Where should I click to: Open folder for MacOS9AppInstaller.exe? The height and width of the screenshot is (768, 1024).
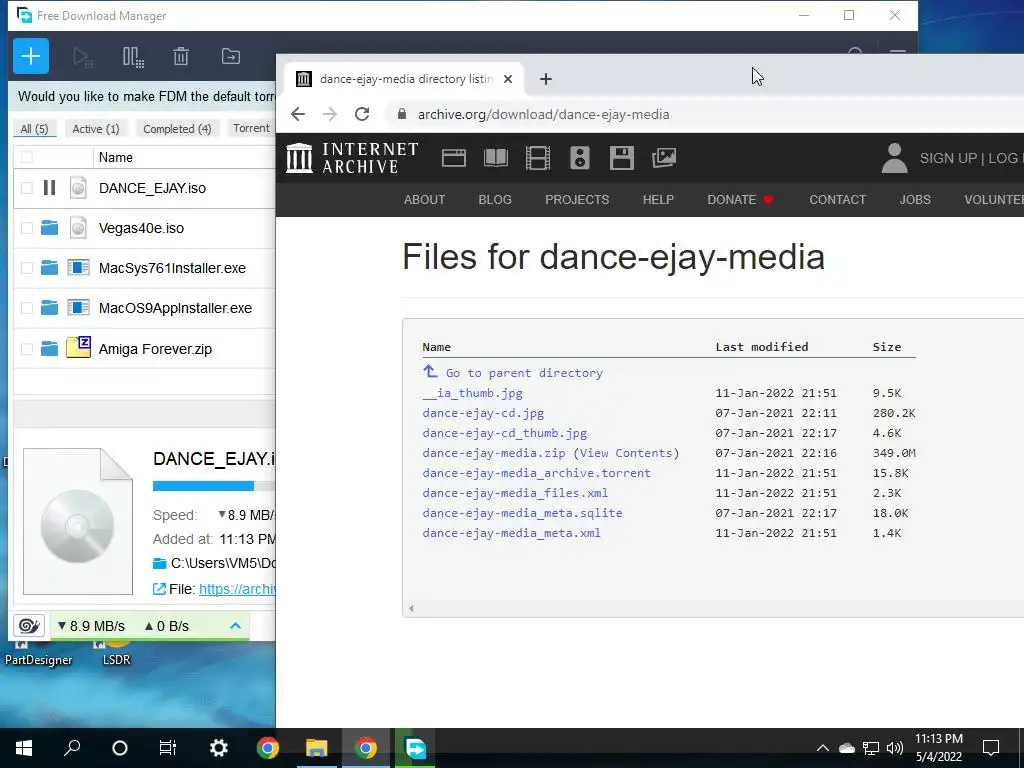click(x=49, y=308)
